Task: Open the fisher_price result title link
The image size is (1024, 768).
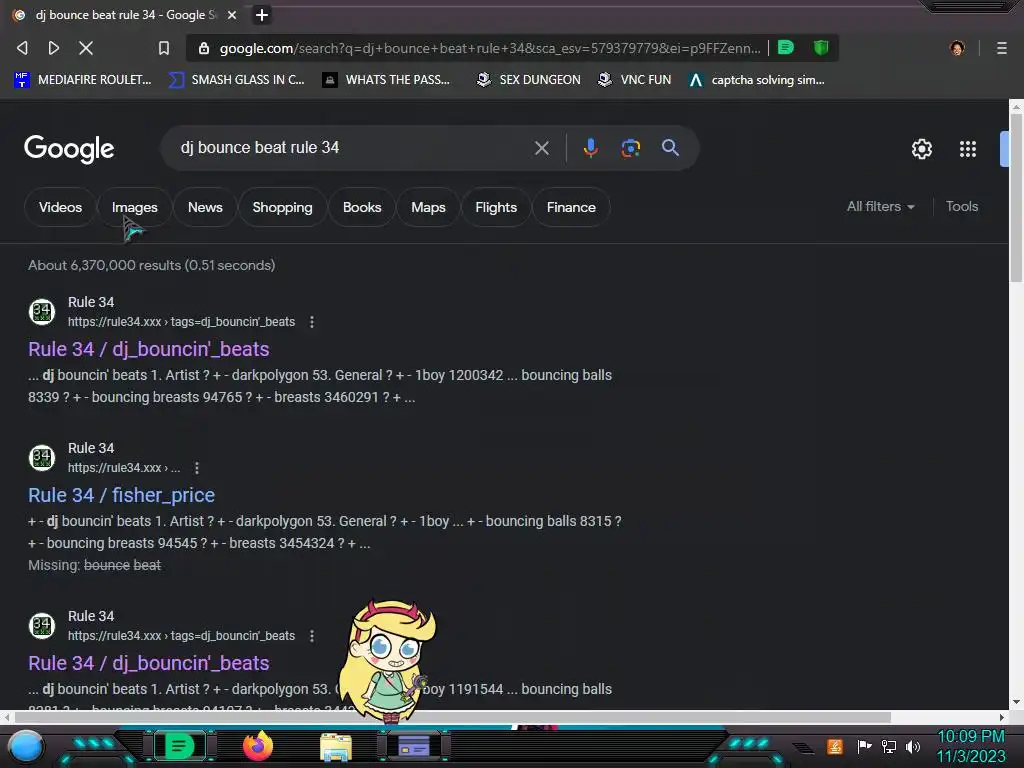Action: (x=121, y=495)
